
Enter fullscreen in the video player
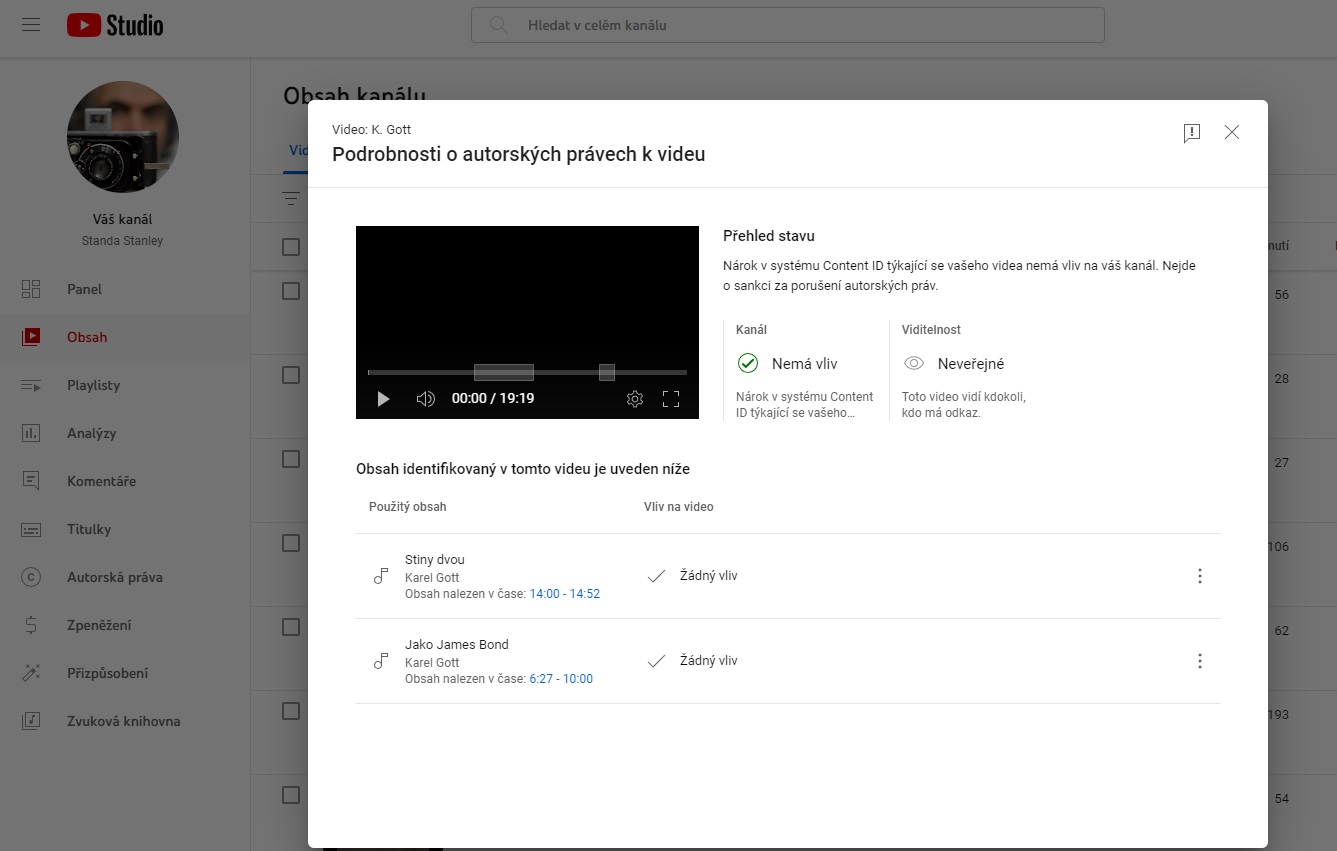pos(671,399)
